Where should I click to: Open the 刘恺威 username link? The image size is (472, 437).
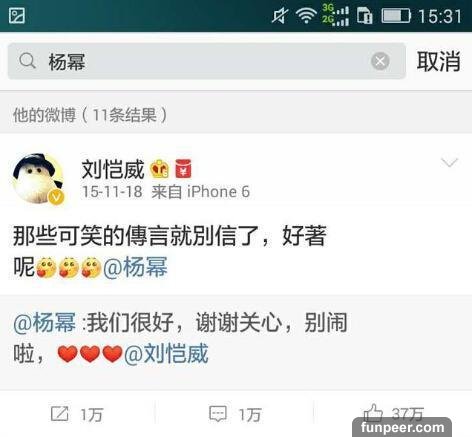click(113, 169)
